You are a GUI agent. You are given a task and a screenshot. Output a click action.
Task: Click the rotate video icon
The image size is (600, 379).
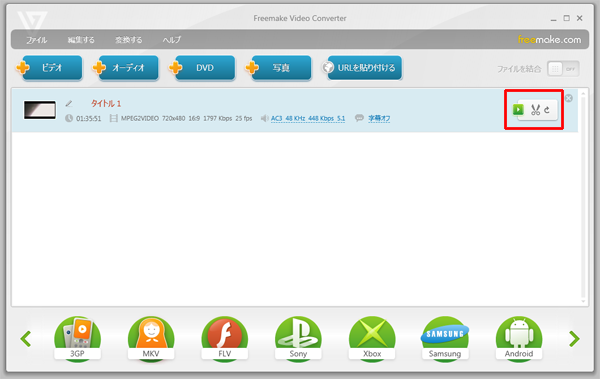click(x=547, y=110)
